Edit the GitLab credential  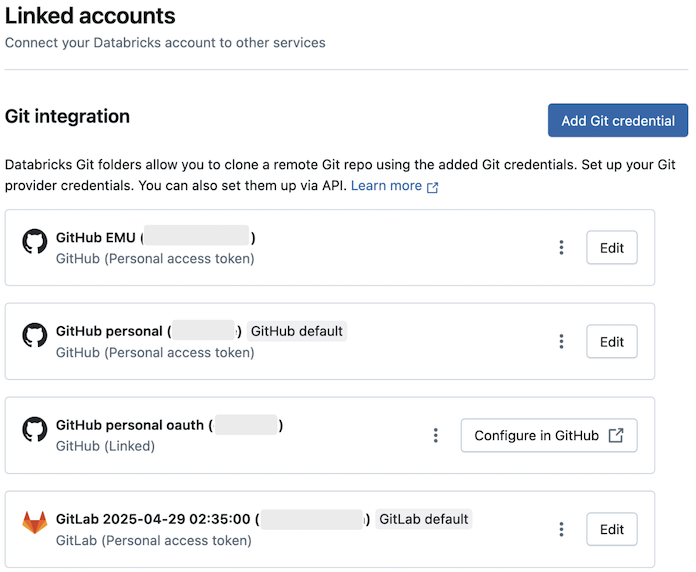pos(611,529)
